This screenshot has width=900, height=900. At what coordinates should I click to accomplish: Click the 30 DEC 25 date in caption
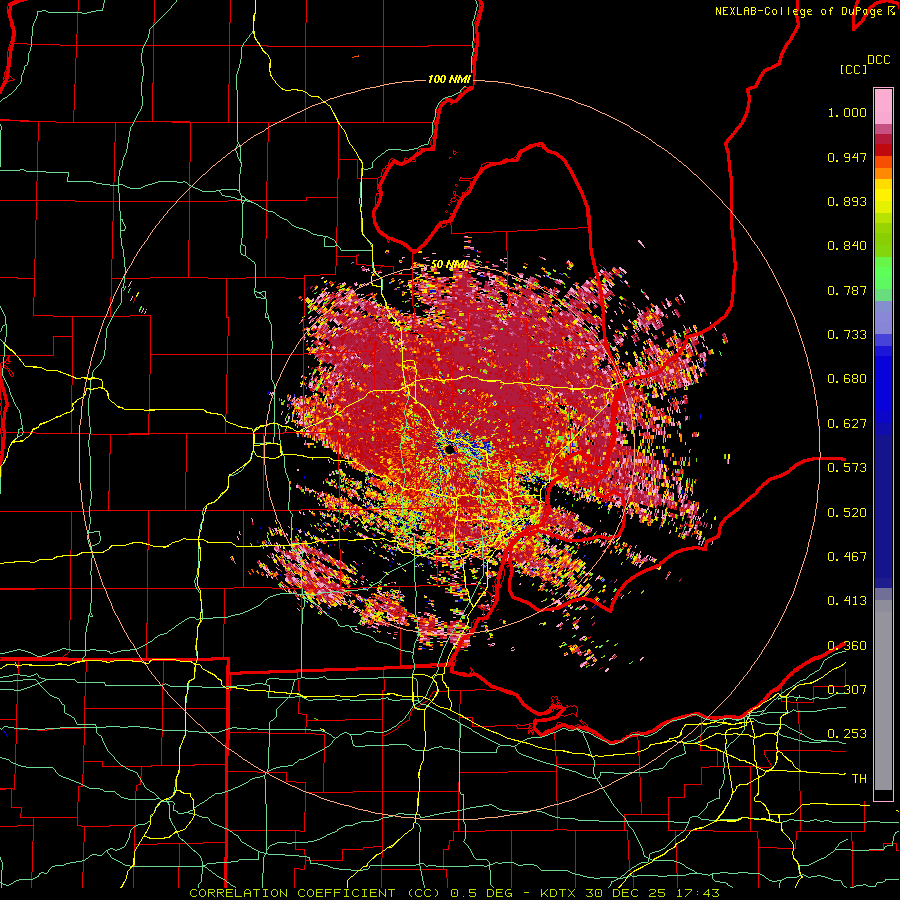pos(625,893)
